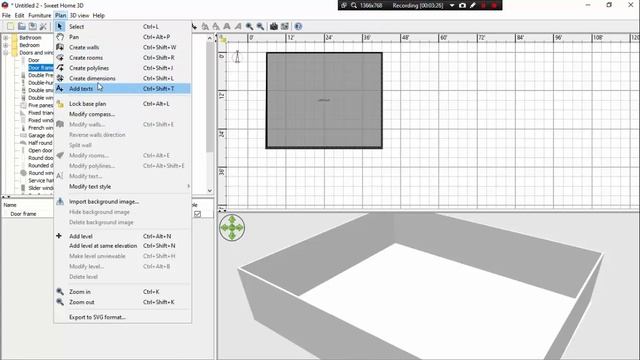Choose Import background image menu item
This screenshot has width=640, height=360.
click(x=122, y=202)
